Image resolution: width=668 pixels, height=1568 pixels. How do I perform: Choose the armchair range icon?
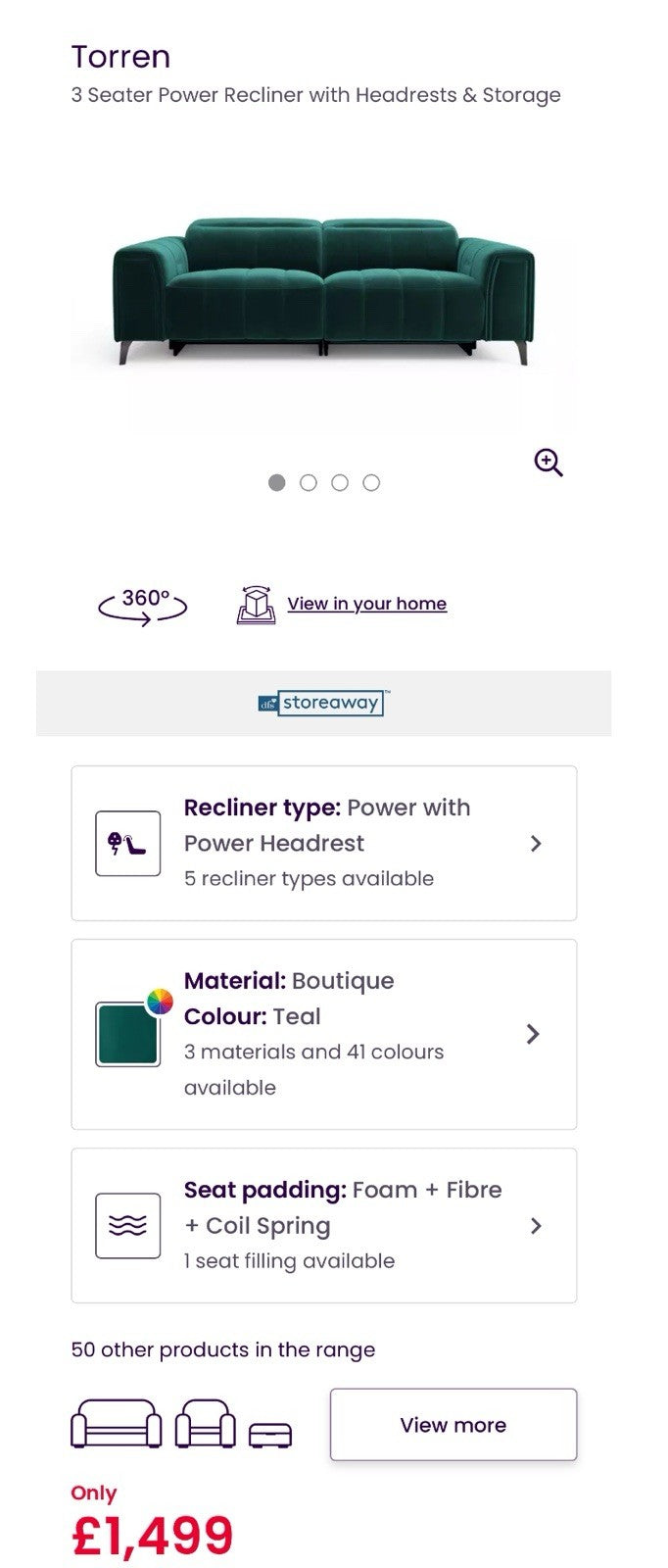point(206,1423)
